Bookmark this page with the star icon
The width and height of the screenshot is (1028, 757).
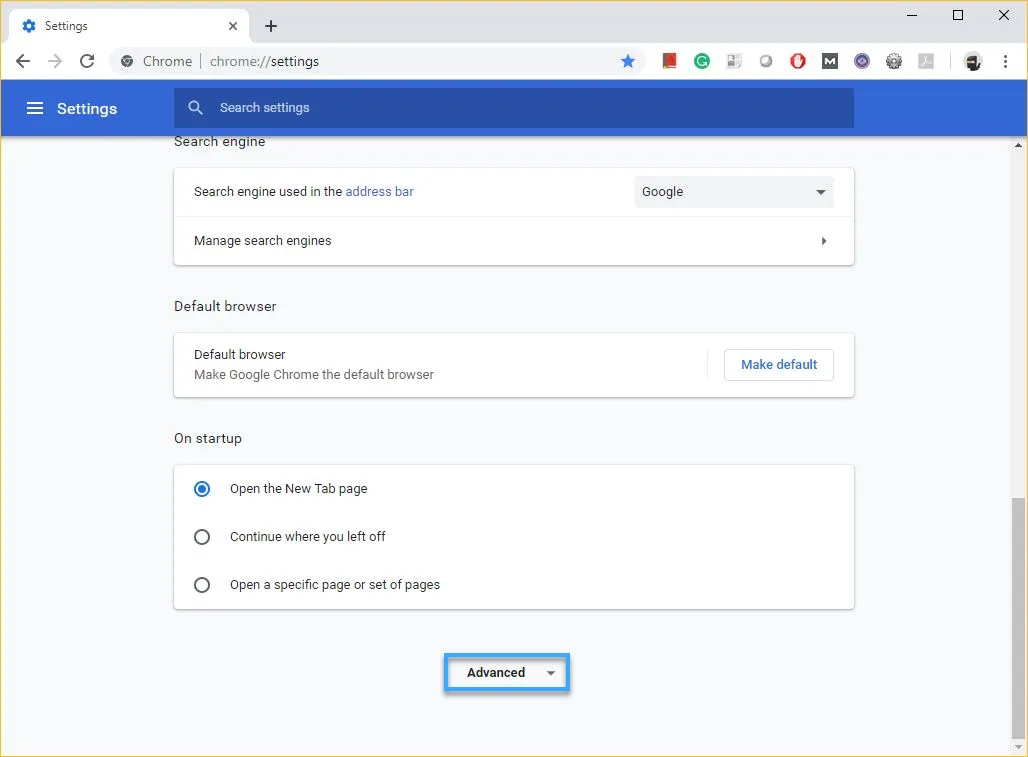click(x=628, y=61)
